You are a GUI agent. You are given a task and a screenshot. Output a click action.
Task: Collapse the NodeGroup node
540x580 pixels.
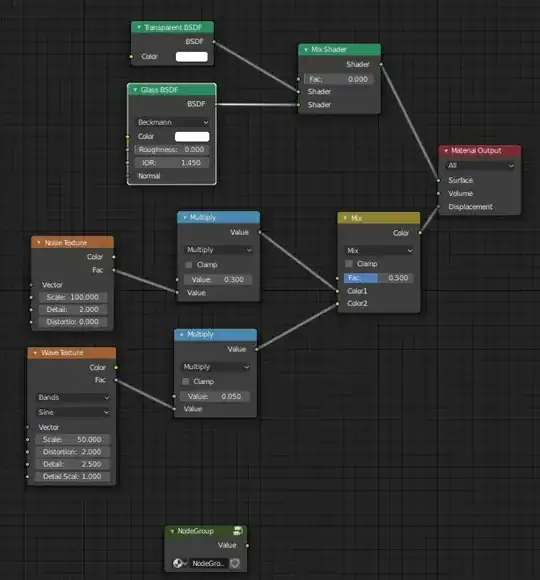point(172,531)
